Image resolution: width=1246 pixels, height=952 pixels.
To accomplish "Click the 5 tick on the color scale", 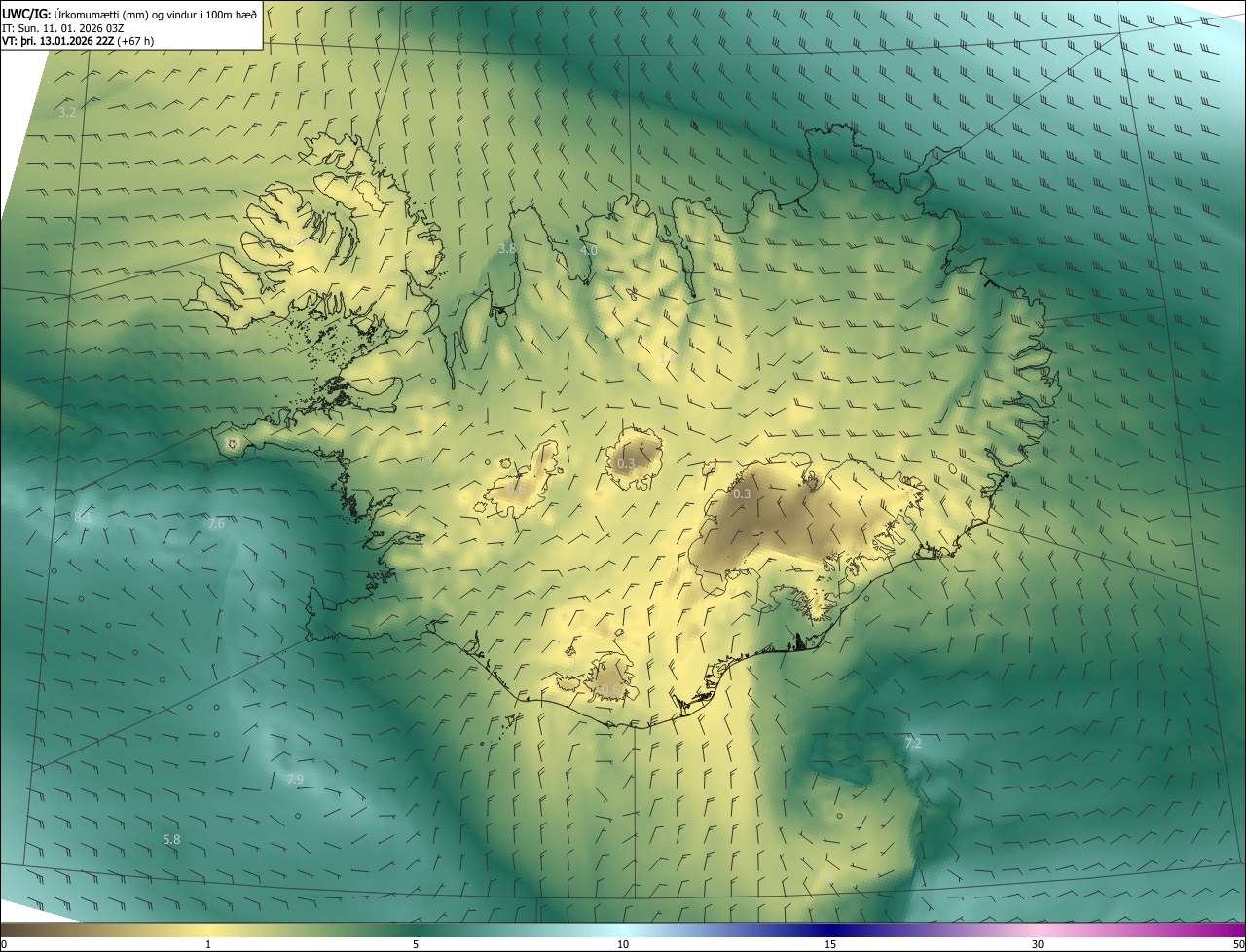I will (x=416, y=944).
